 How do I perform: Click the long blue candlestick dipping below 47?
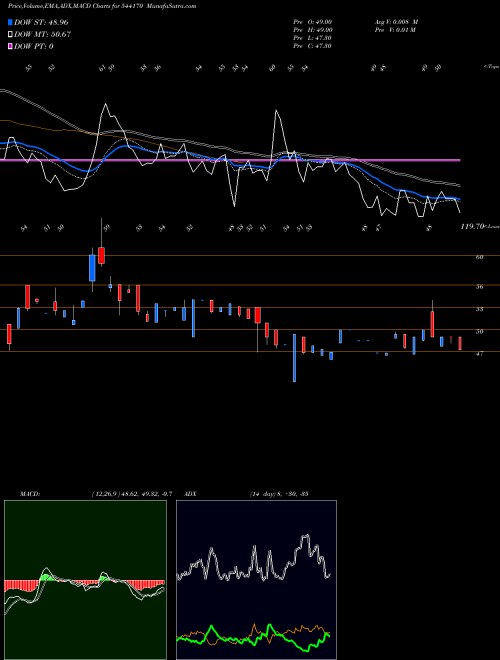pos(294,358)
